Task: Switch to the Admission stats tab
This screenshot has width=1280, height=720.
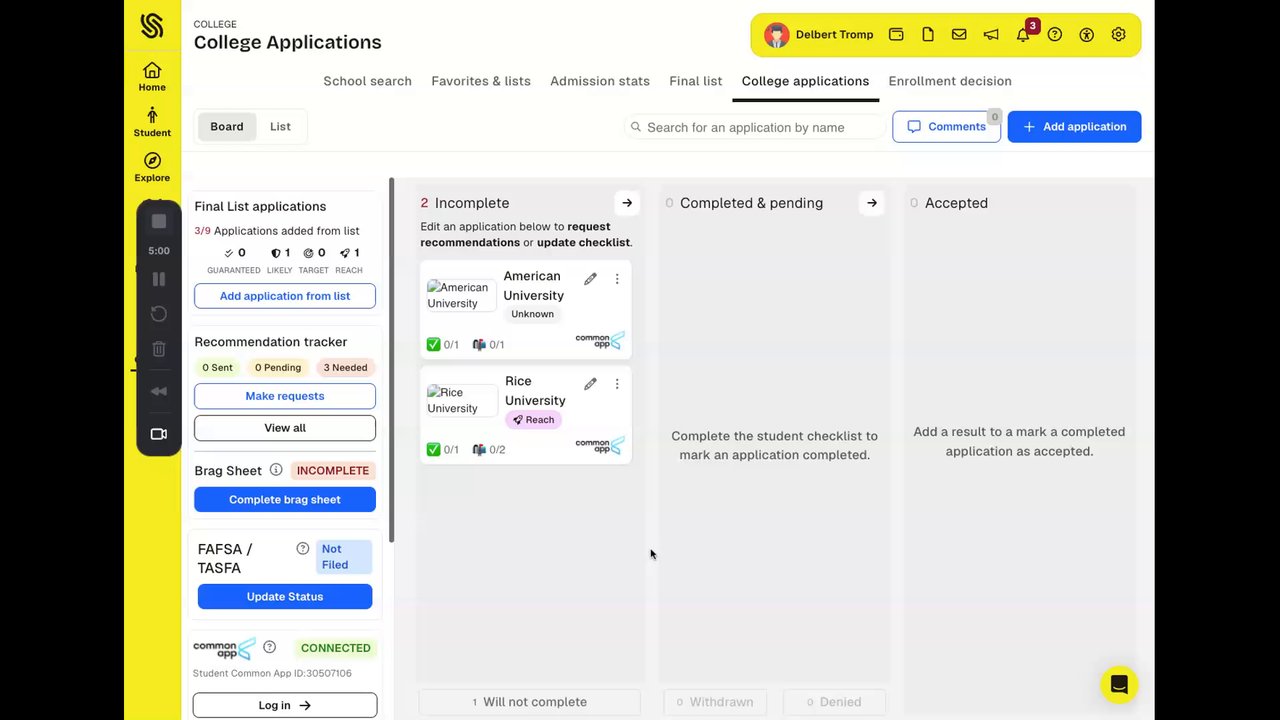Action: pos(600,81)
